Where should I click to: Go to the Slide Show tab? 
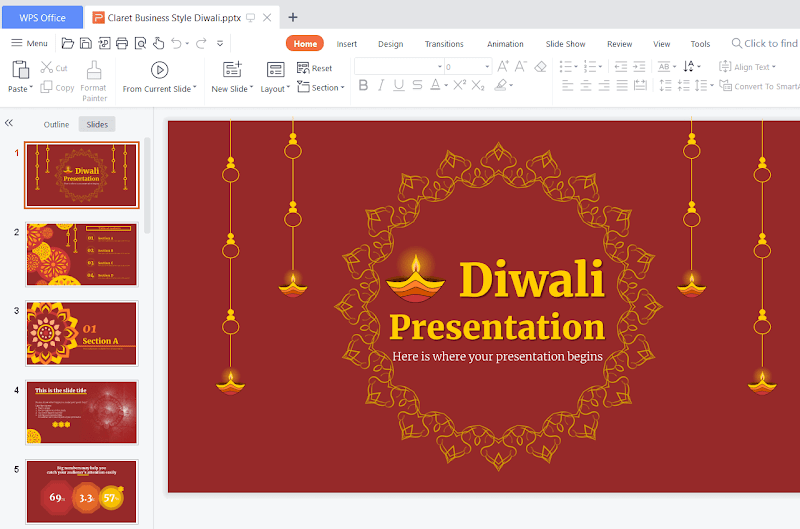point(565,44)
